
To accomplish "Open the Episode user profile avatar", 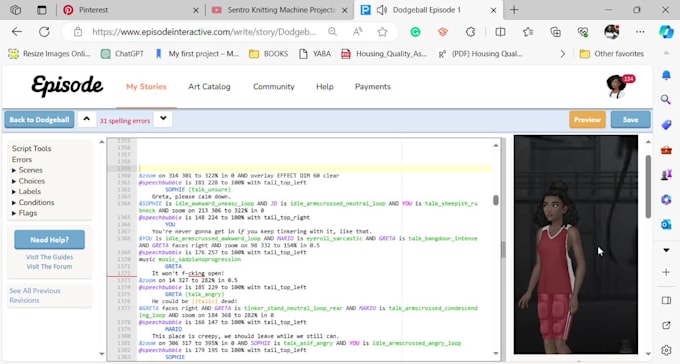I will 616,86.
